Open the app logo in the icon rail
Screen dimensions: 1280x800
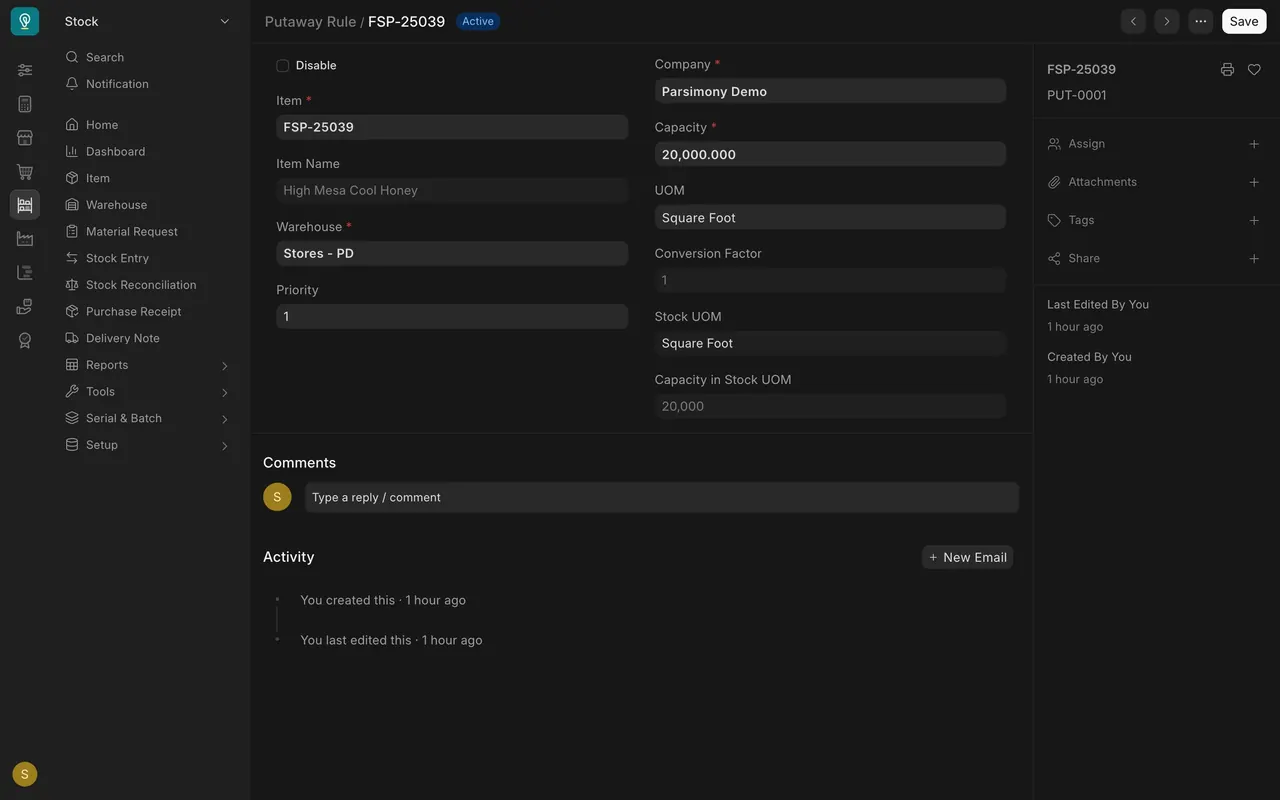[25, 21]
